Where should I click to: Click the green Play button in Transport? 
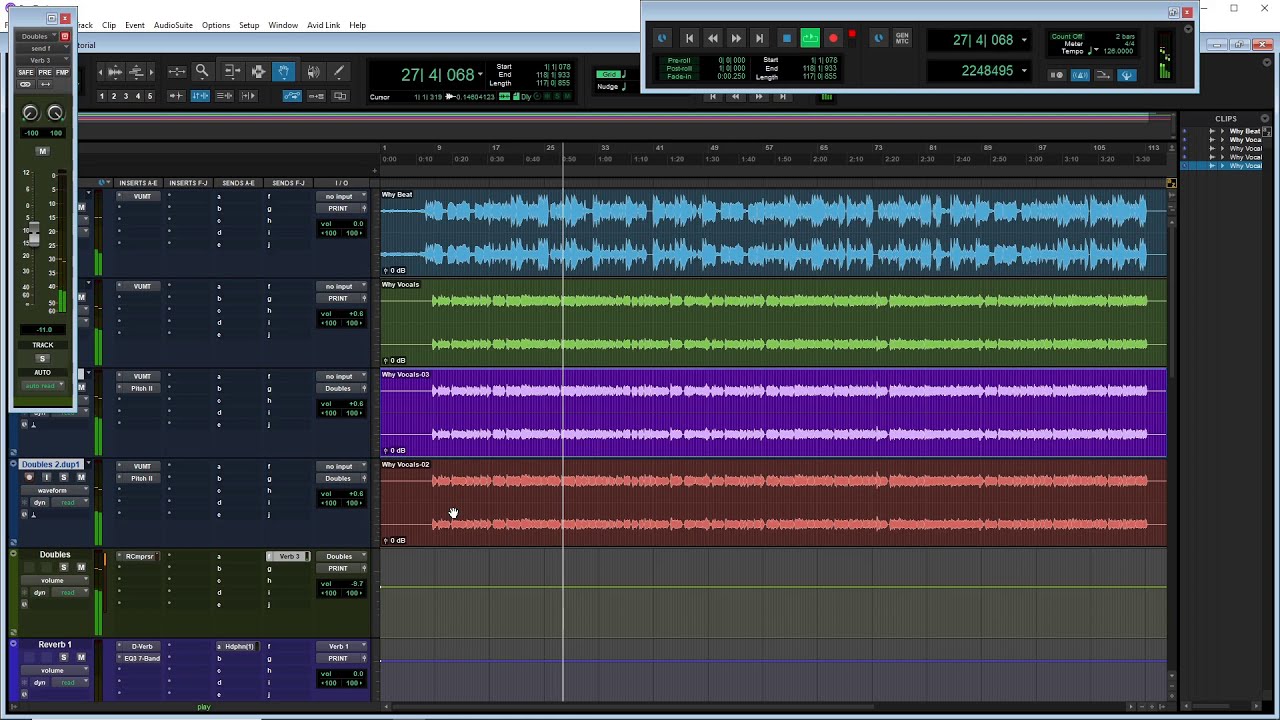tap(810, 38)
